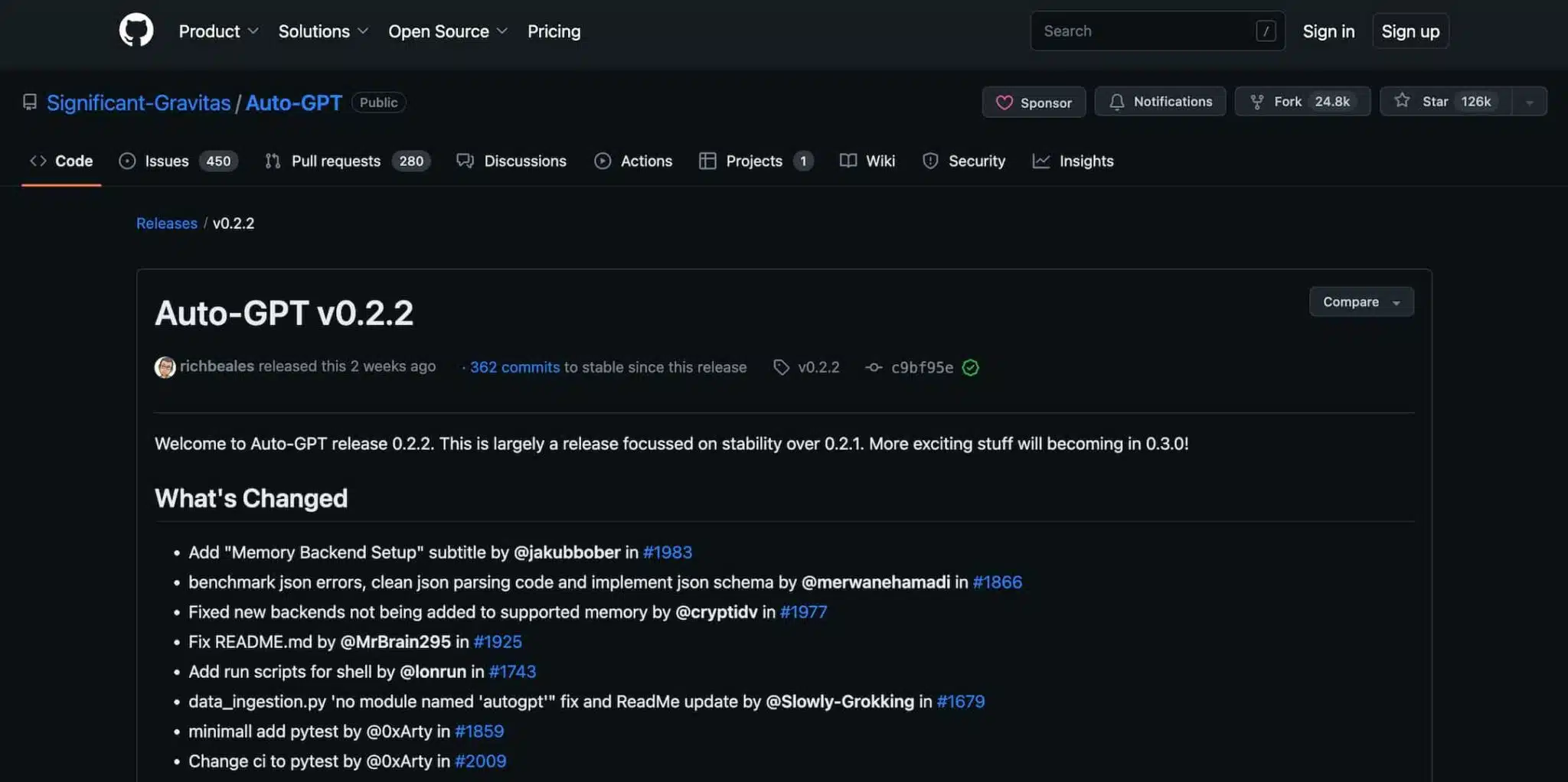This screenshot has width=1568, height=782.
Task: Expand the Product dropdown
Action: pos(219,31)
